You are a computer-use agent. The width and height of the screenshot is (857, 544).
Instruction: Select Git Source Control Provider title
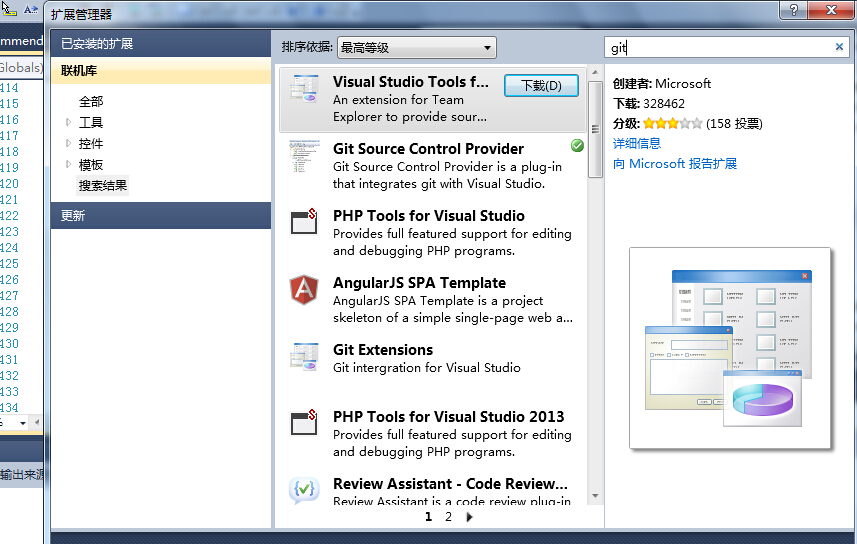click(x=428, y=149)
